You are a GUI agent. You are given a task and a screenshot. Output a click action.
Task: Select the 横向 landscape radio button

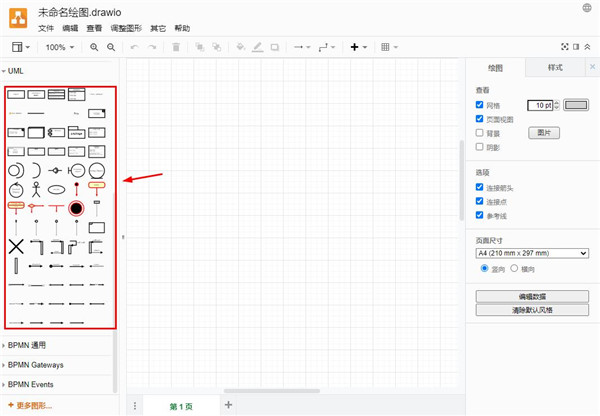click(516, 268)
